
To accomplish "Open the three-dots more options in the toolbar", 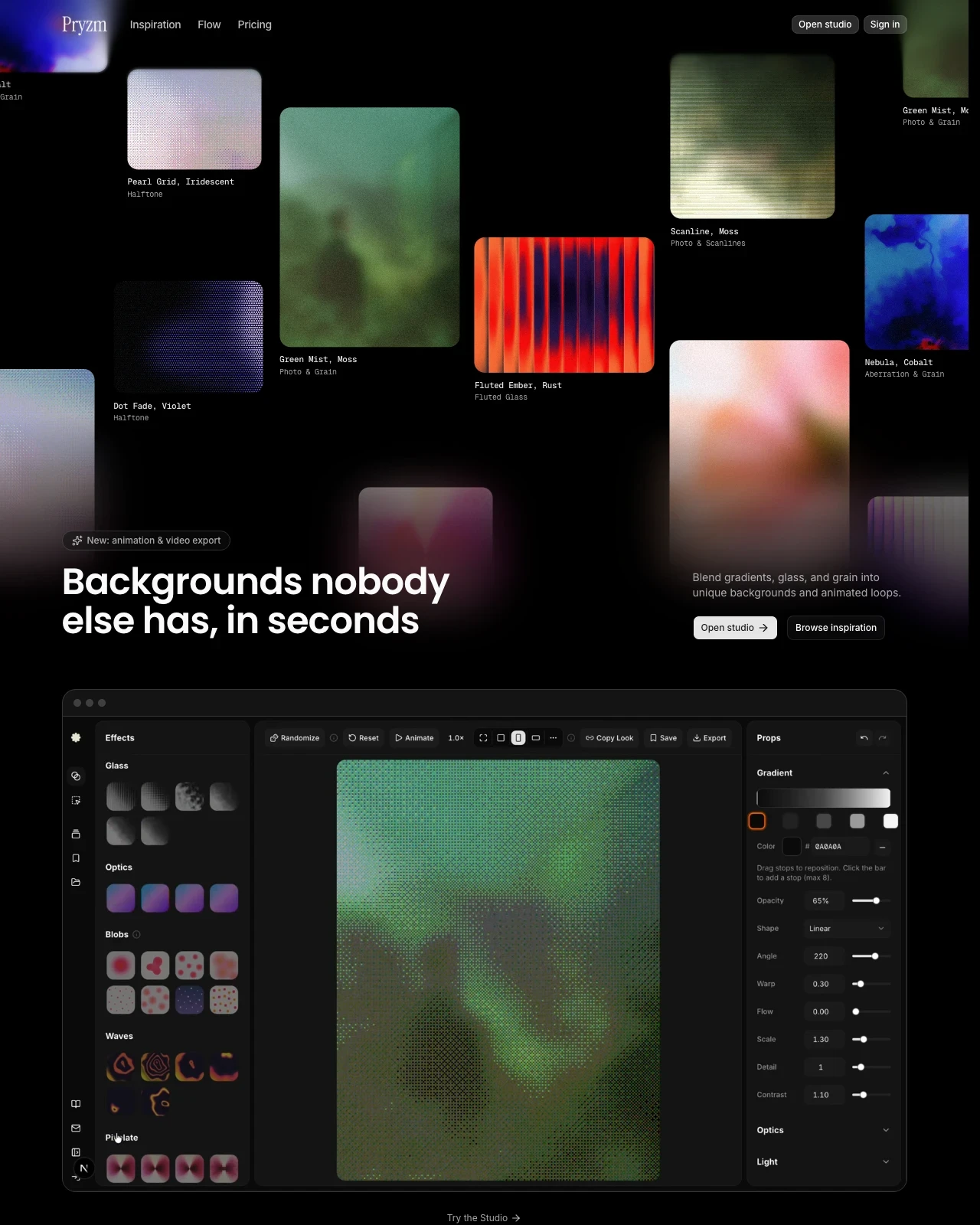I will coord(553,738).
